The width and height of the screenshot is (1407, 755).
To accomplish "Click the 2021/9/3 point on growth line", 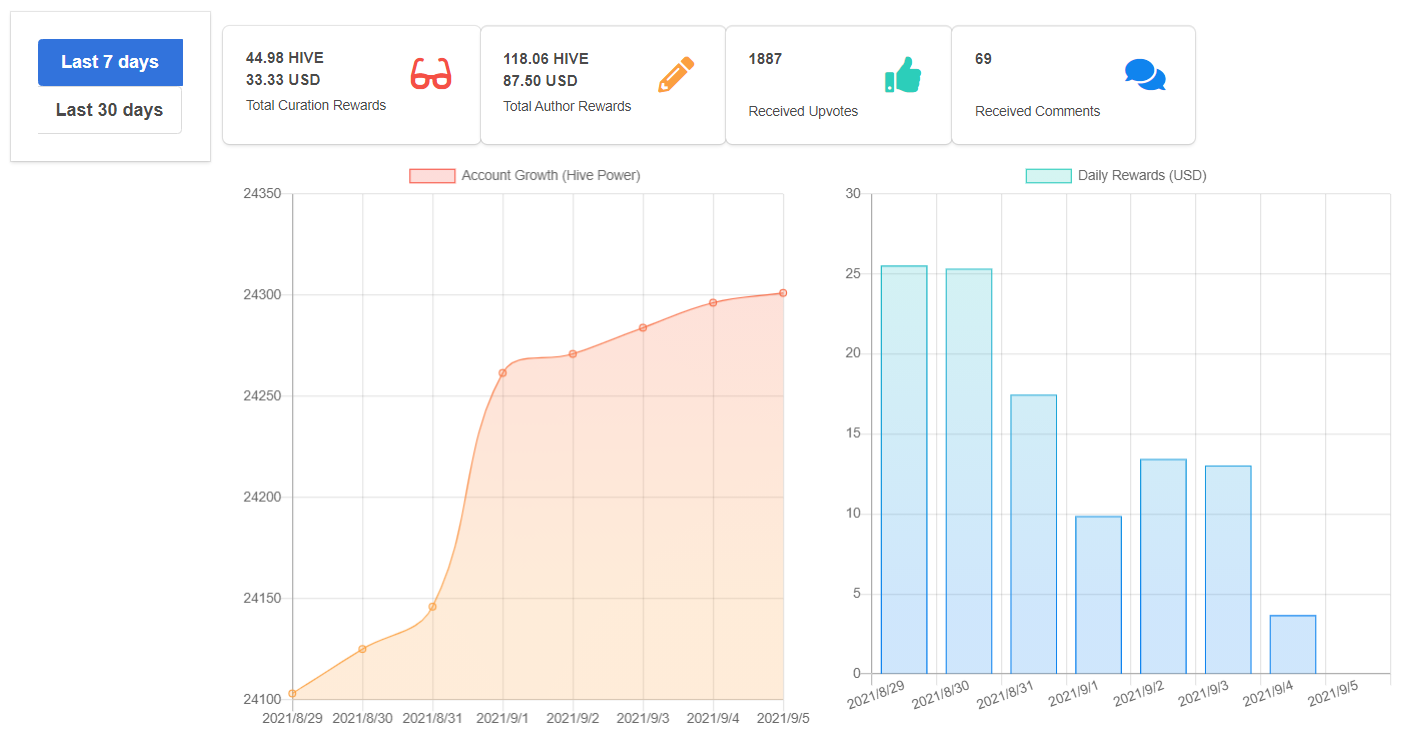I will (x=643, y=327).
